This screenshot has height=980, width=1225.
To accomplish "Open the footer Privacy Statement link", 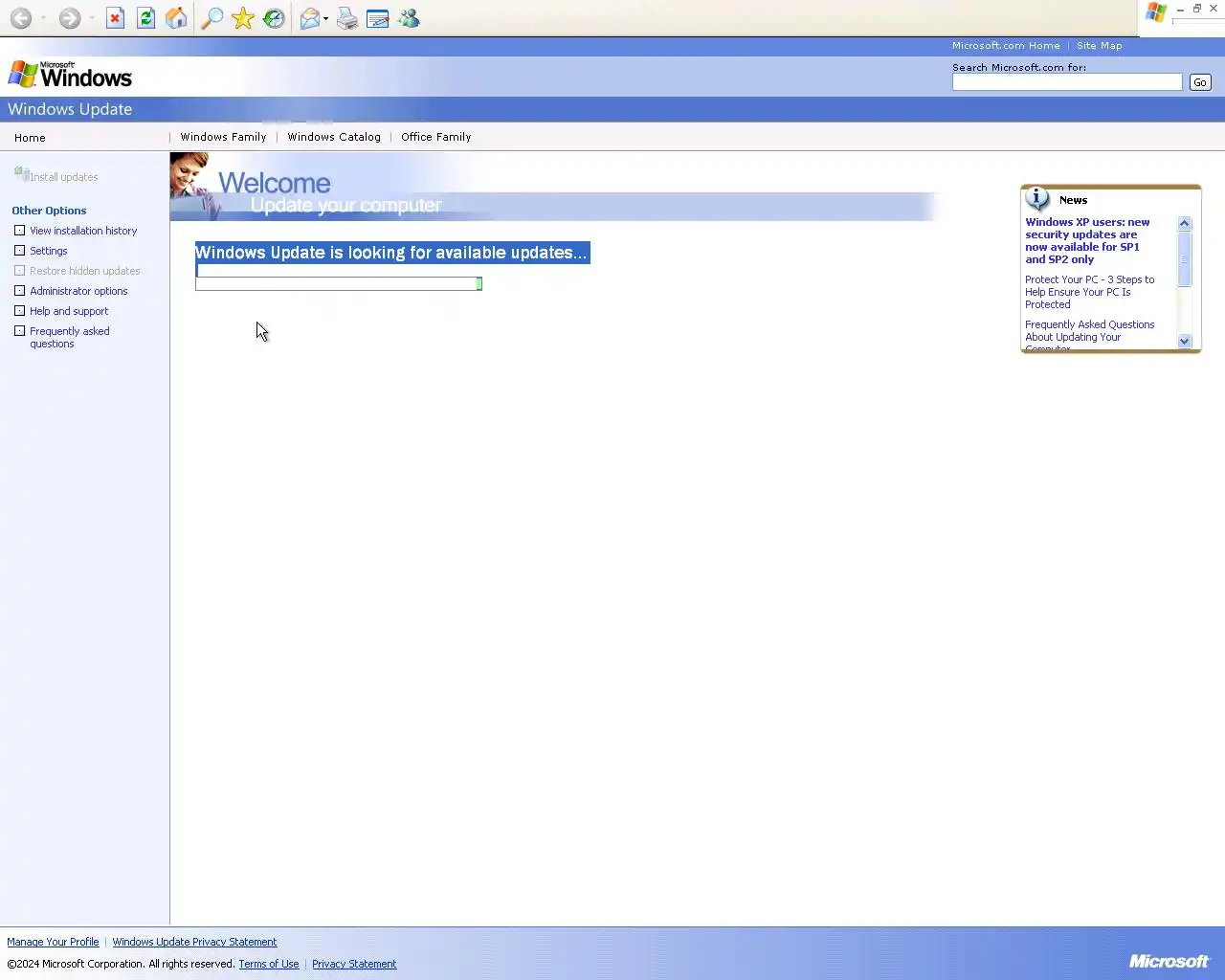I will pos(354,964).
